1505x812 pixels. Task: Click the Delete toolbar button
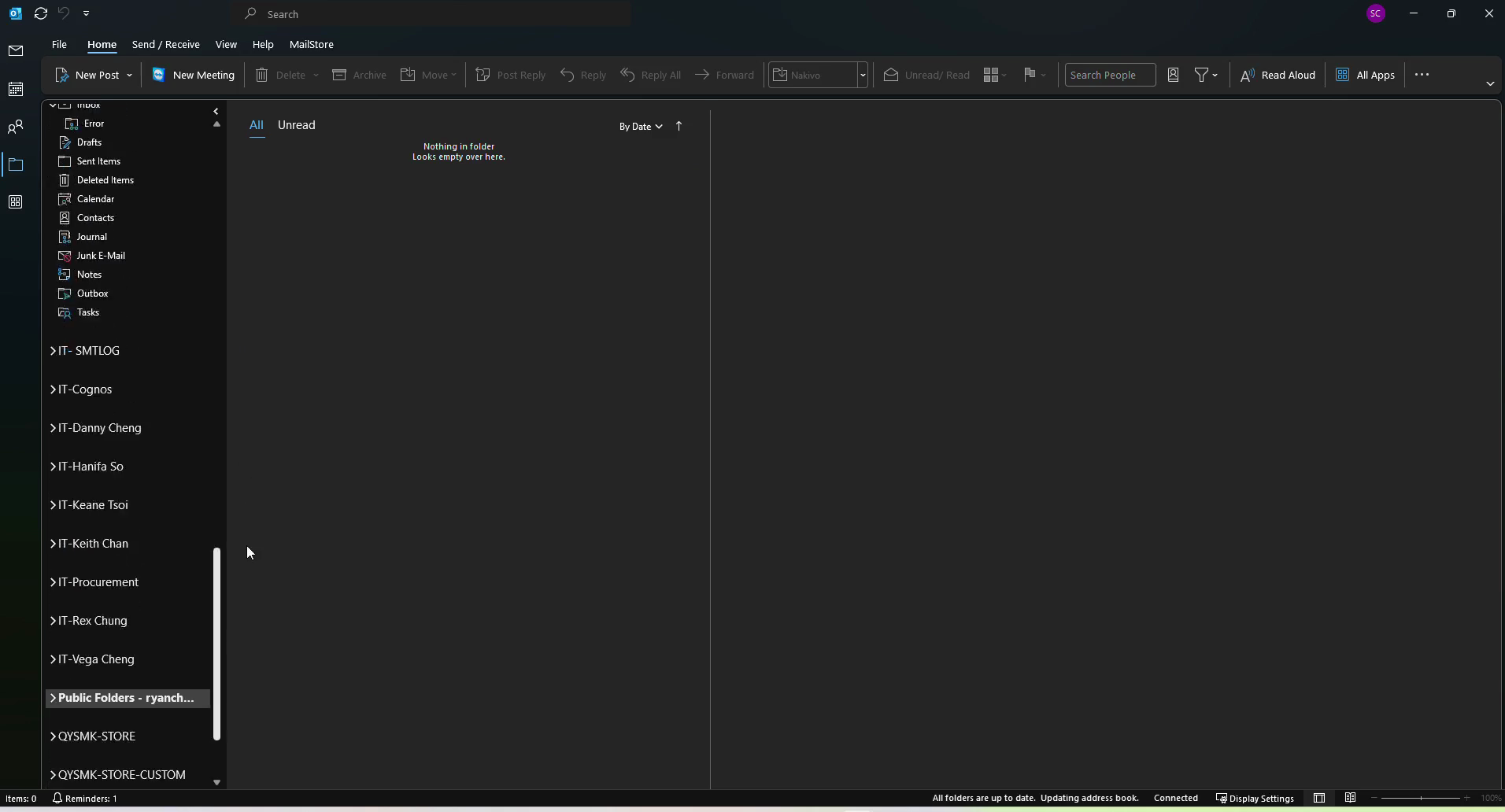click(281, 75)
